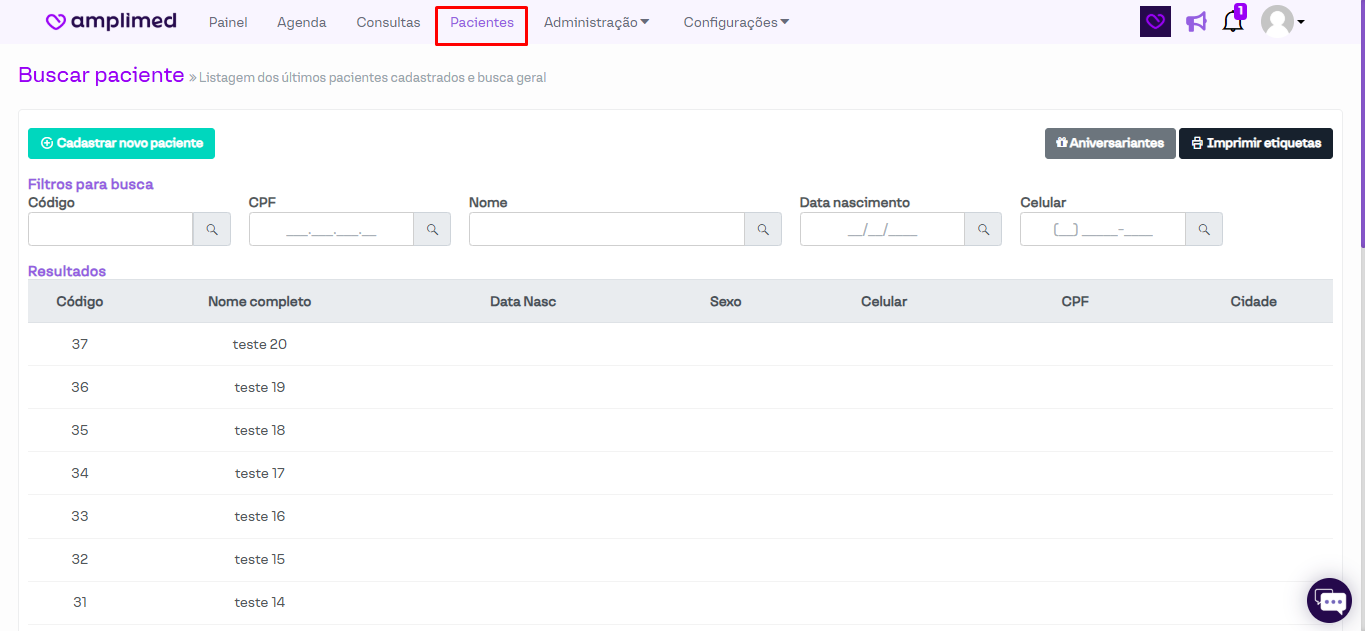Click the Aniversariantes button
The height and width of the screenshot is (631, 1365).
coord(1110,143)
